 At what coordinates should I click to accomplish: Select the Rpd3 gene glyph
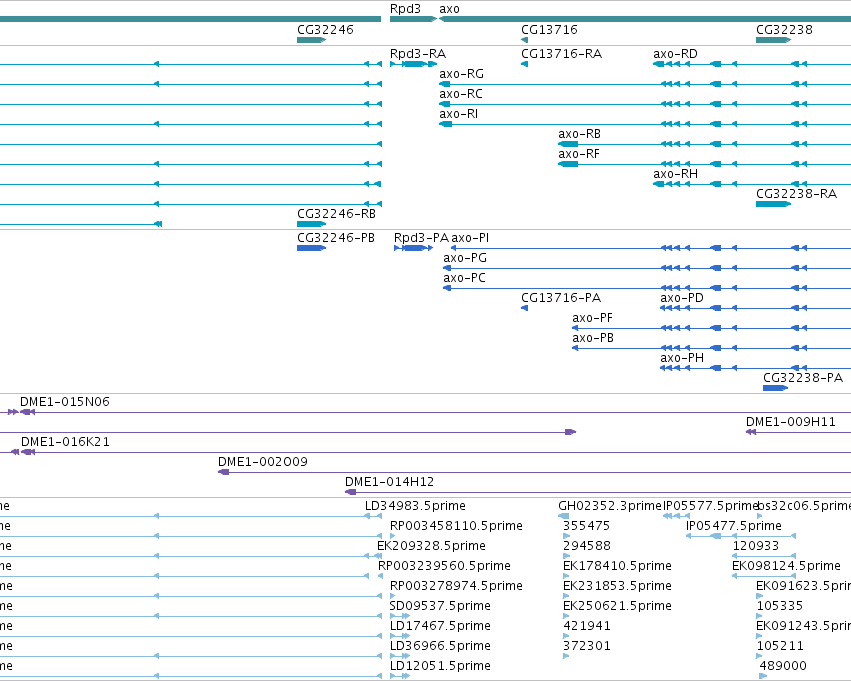[413, 19]
